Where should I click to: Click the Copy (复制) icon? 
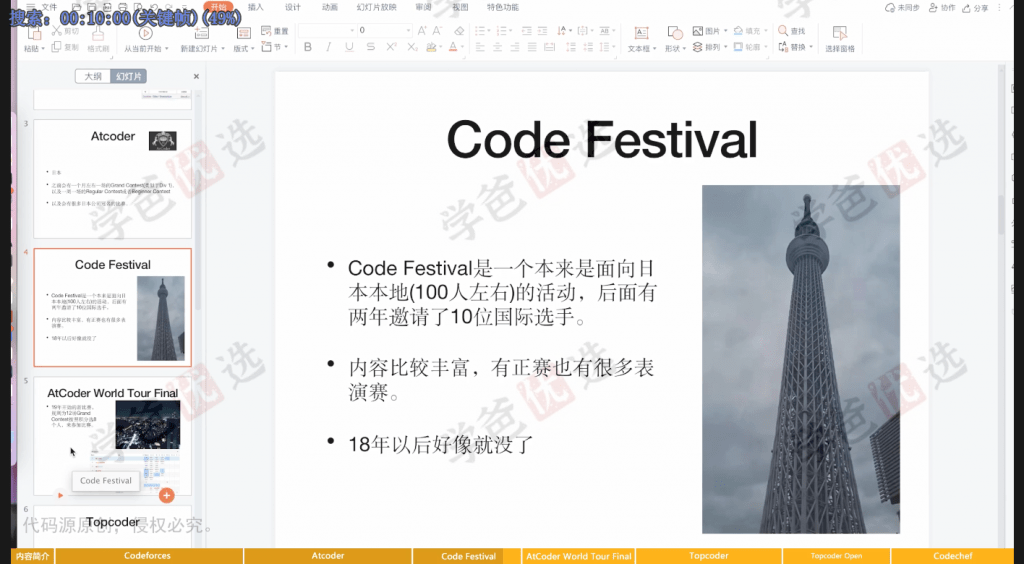point(56,47)
